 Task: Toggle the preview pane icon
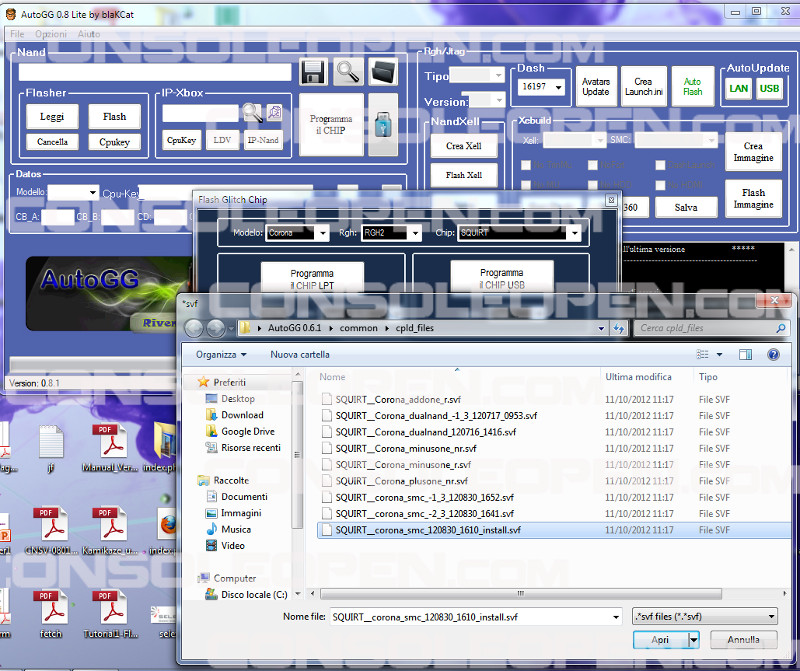click(745, 354)
